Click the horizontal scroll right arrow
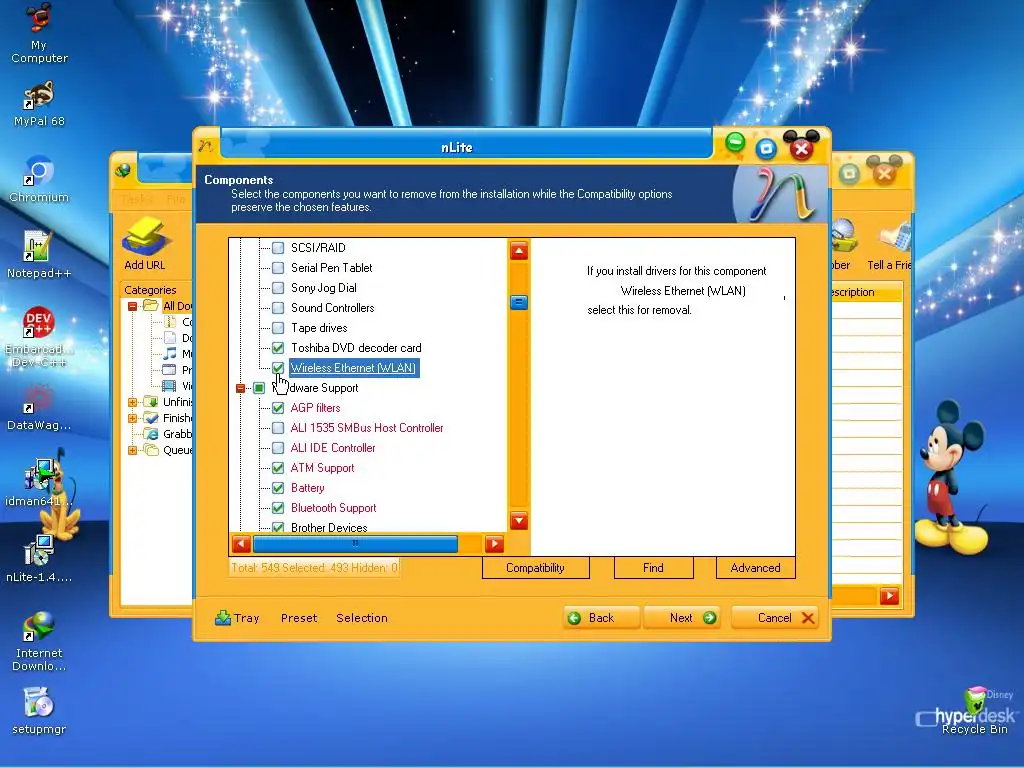This screenshot has height=768, width=1024. point(494,543)
